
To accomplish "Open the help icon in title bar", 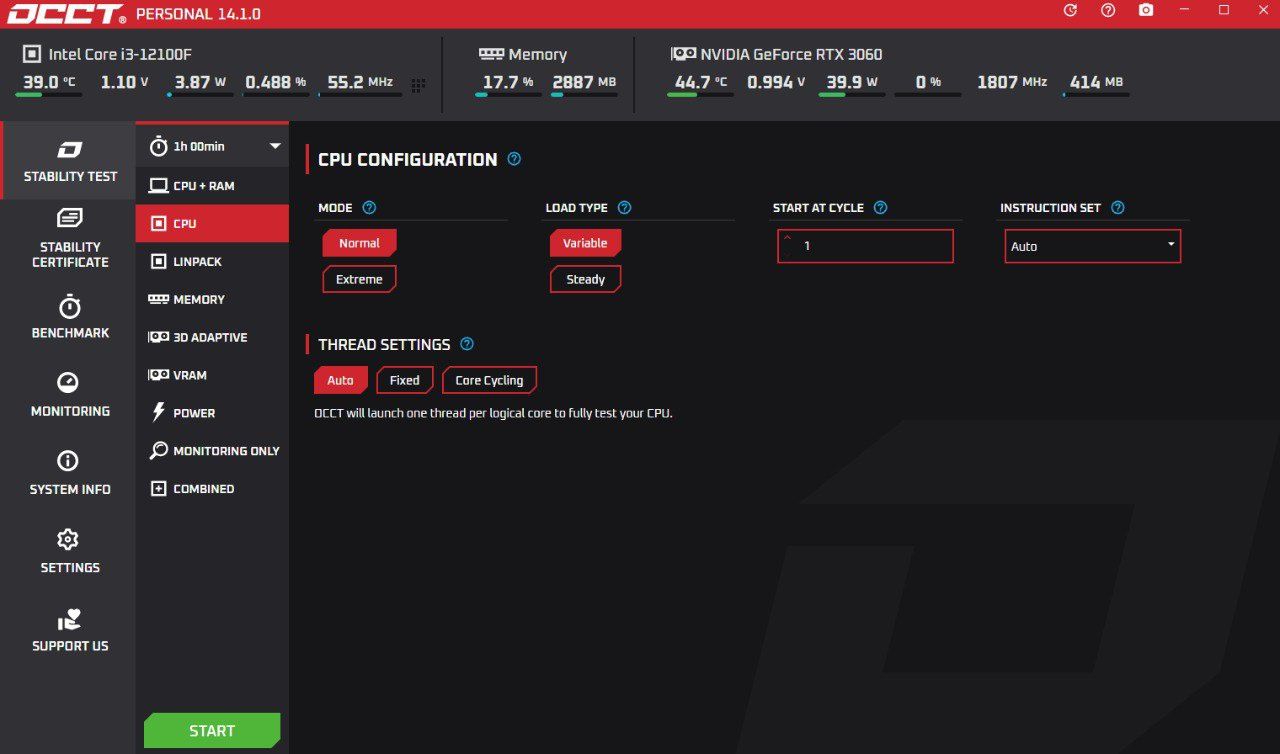I will coord(1108,10).
